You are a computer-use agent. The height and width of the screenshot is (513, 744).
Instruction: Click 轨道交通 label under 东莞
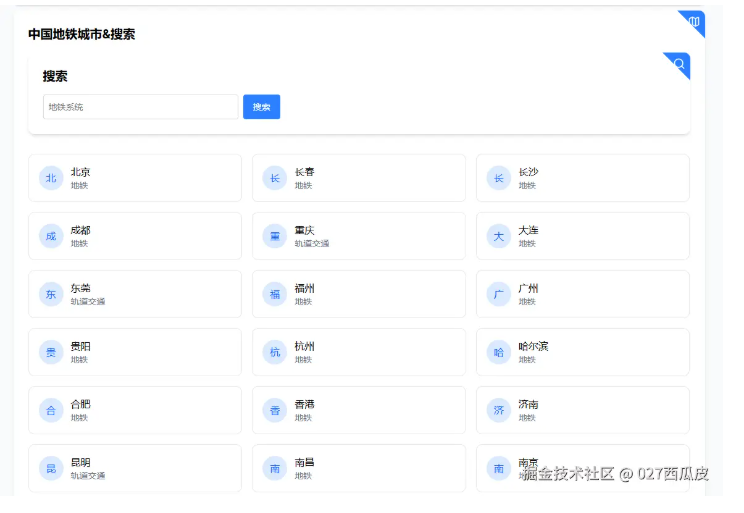(x=88, y=301)
